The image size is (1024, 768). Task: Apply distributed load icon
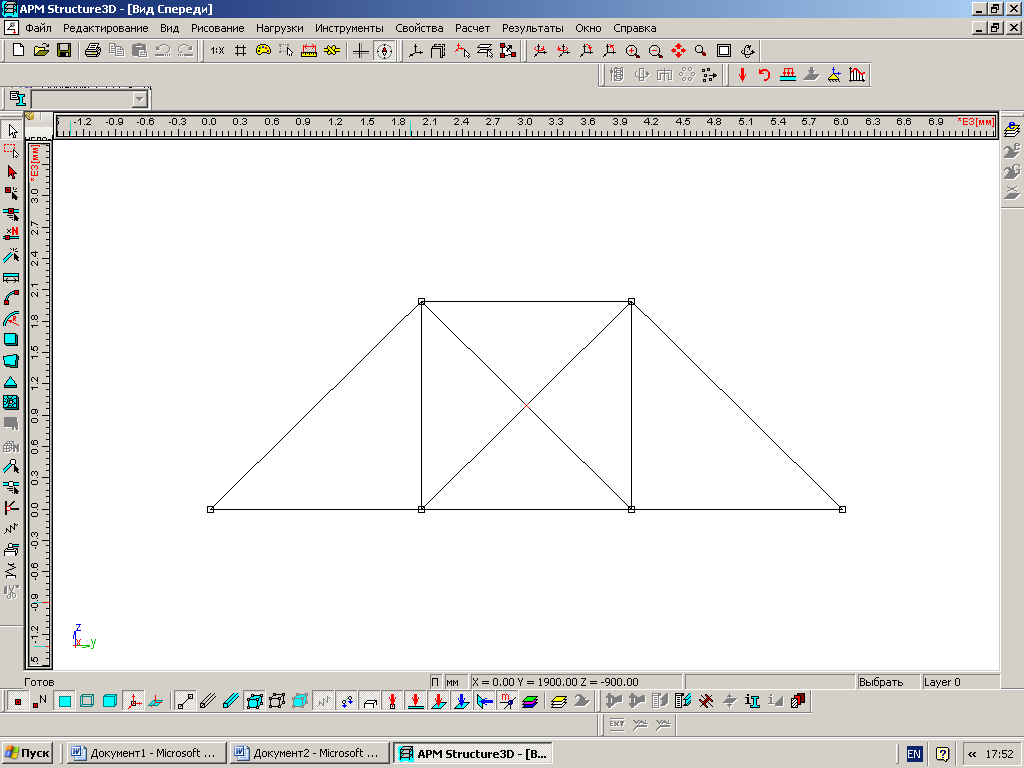point(788,74)
